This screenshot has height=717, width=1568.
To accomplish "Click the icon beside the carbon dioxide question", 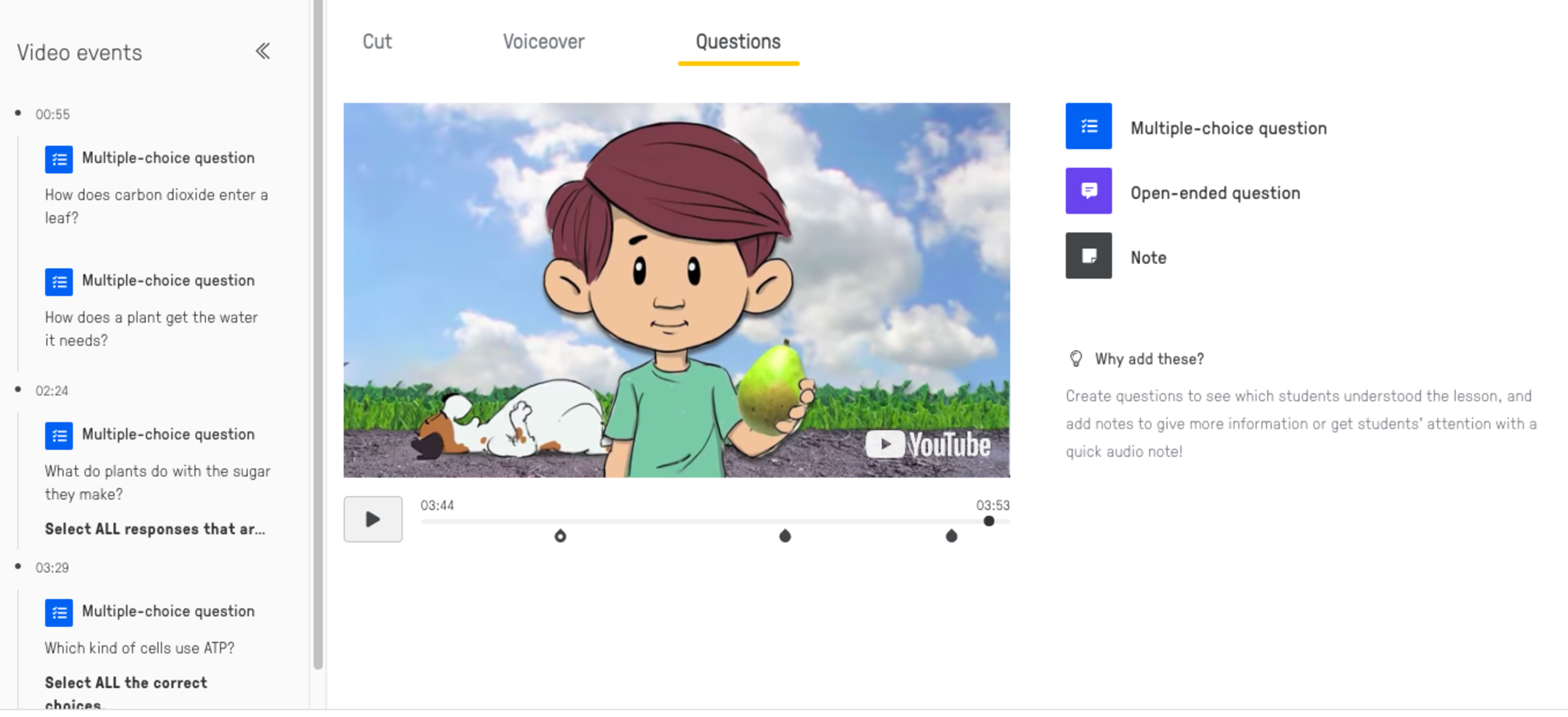I will pyautogui.click(x=59, y=159).
